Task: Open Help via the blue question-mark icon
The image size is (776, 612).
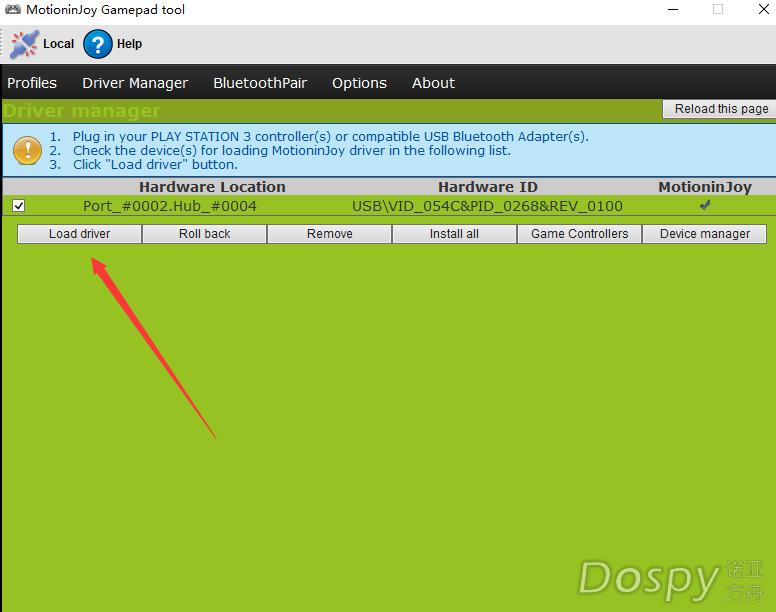Action: click(x=97, y=44)
